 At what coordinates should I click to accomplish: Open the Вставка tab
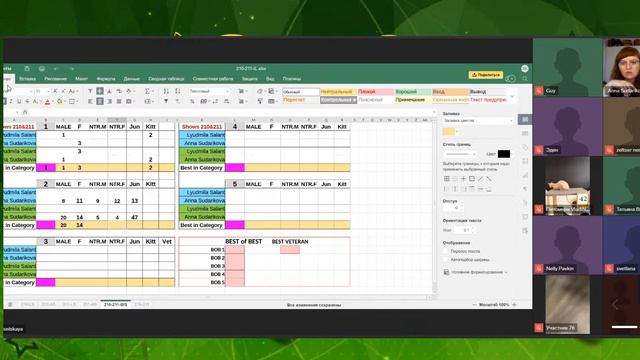tap(27, 79)
